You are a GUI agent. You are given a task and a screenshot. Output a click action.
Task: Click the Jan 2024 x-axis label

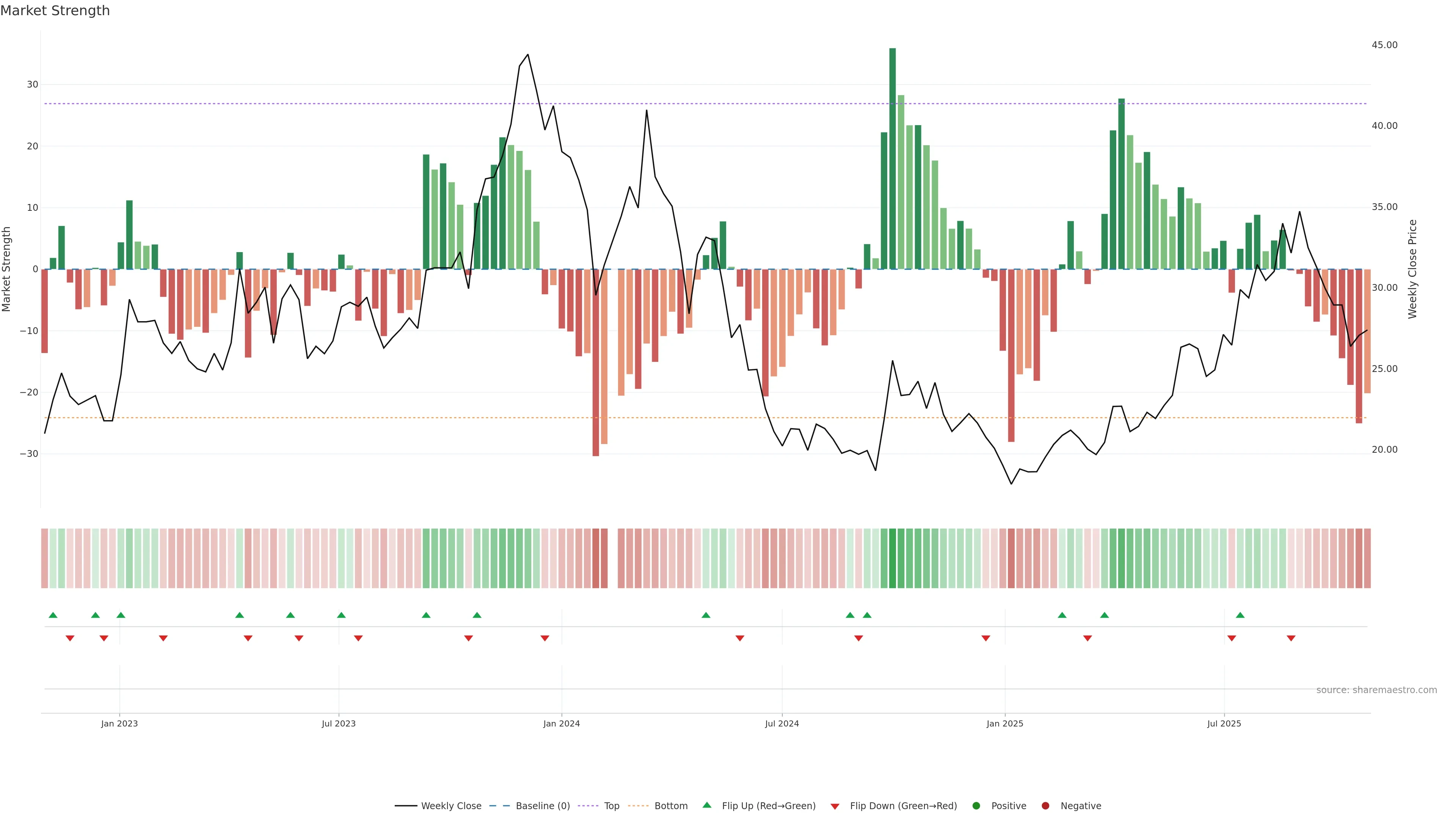tap(561, 723)
